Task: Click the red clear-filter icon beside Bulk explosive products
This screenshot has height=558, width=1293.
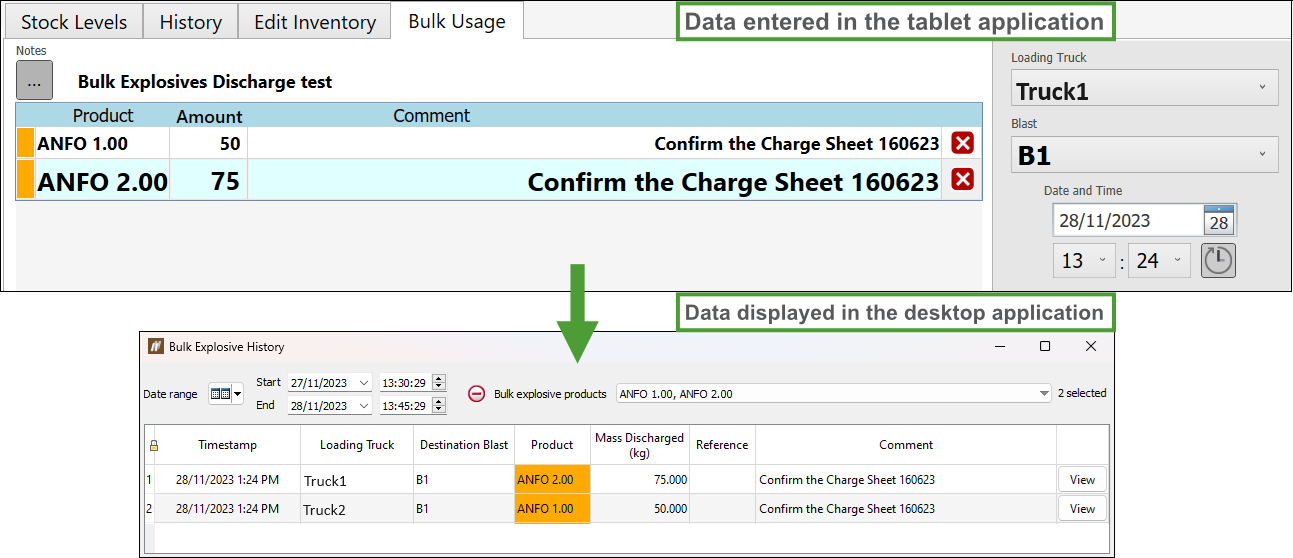Action: pyautogui.click(x=477, y=394)
